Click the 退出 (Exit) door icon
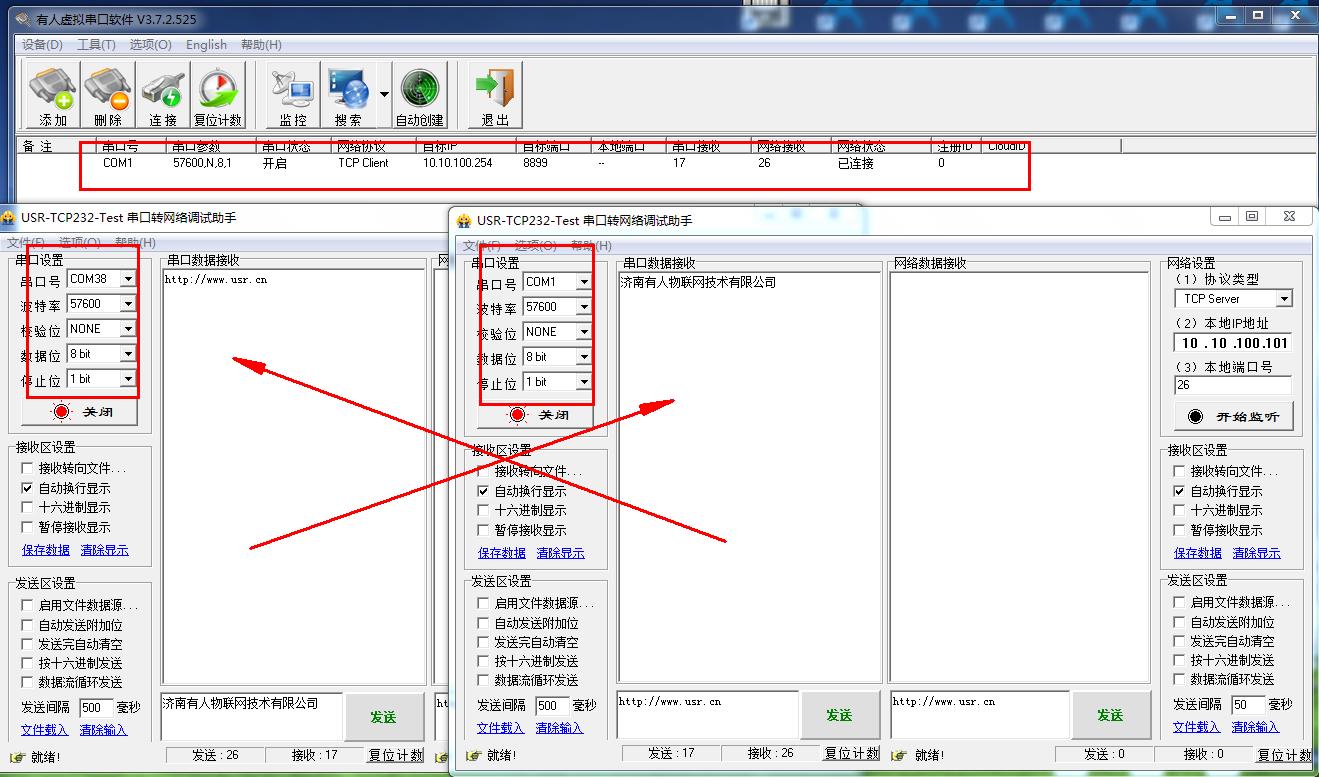 click(x=495, y=96)
